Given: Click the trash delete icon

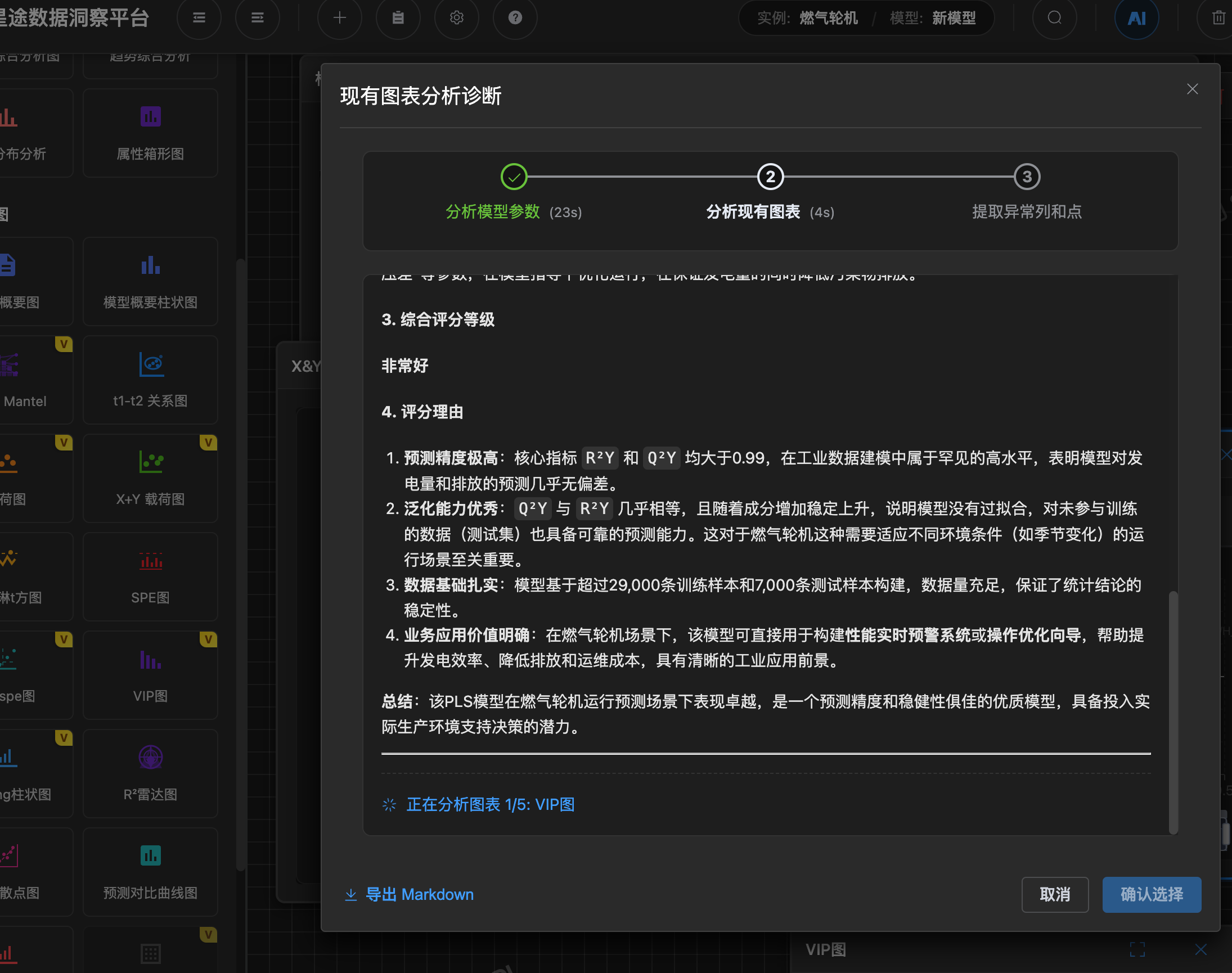Looking at the screenshot, I should [1218, 18].
